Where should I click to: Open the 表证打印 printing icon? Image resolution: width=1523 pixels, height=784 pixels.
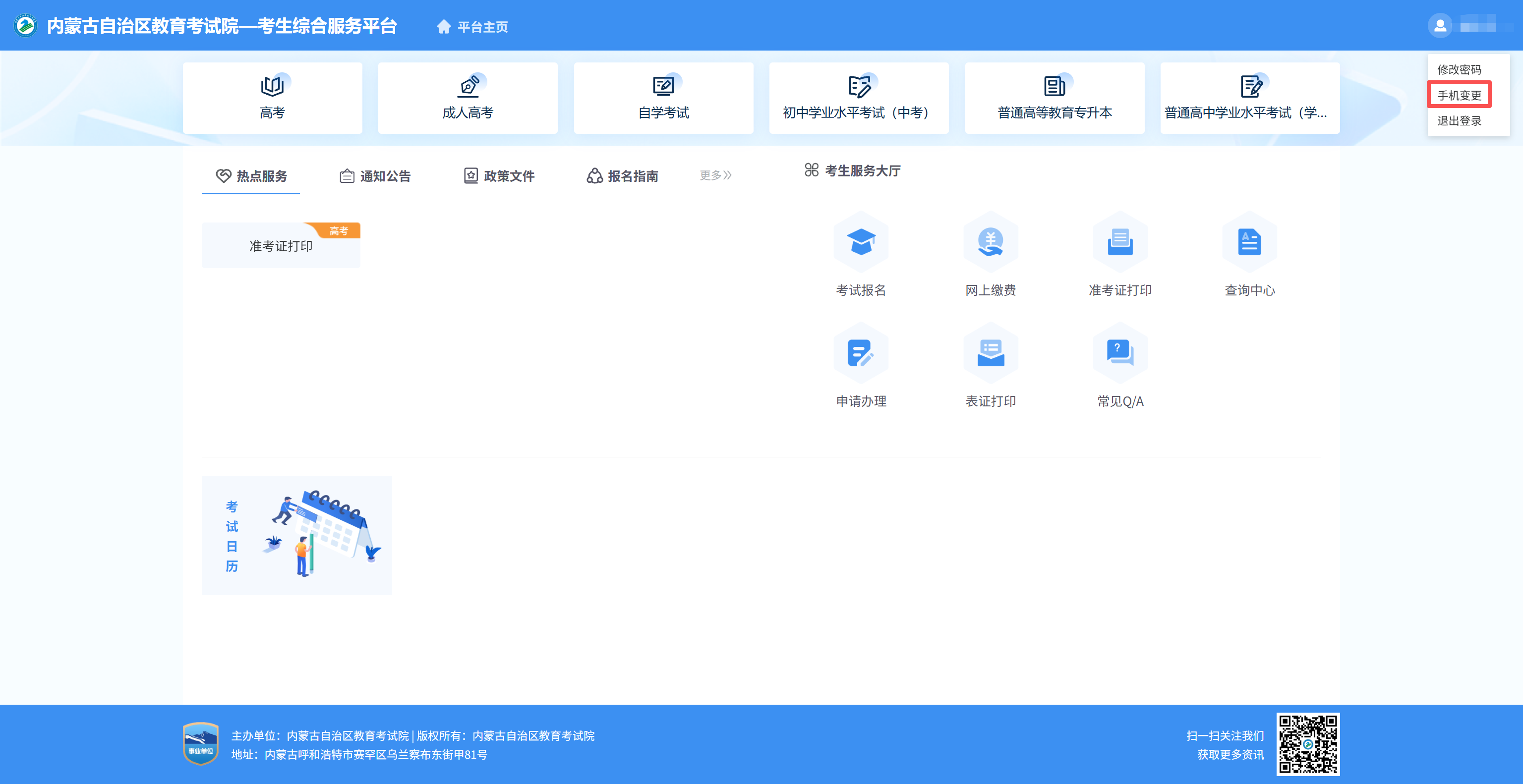[x=991, y=365]
